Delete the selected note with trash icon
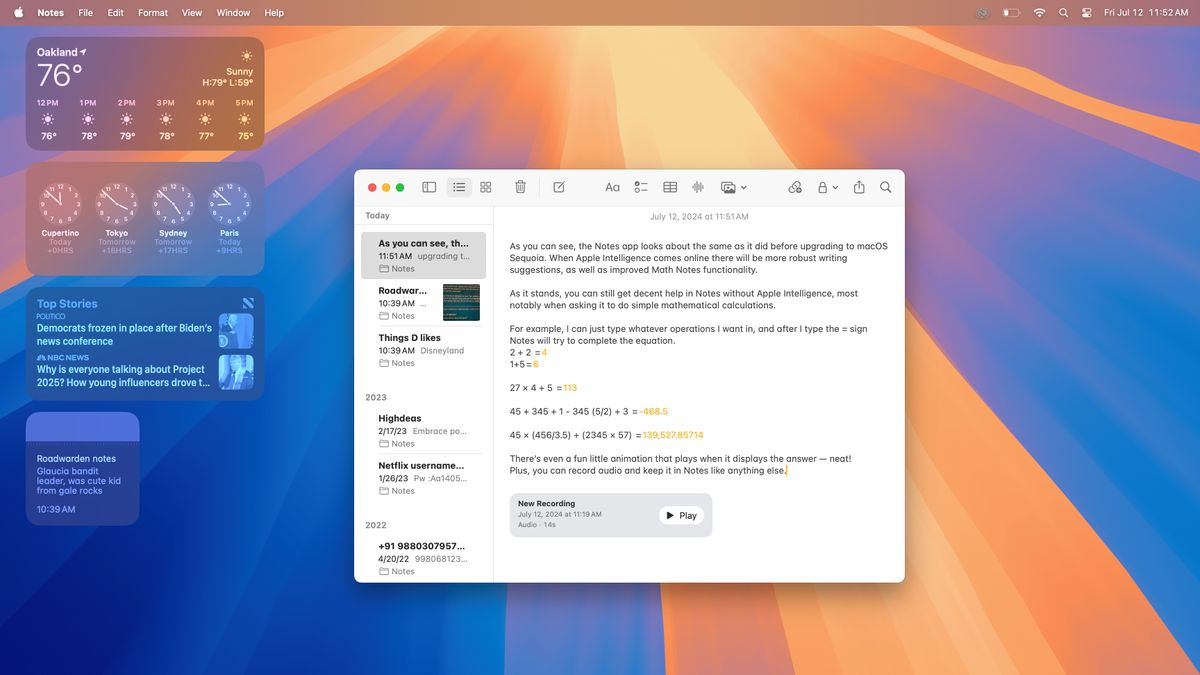Screen dimensions: 1200x675 (x=520, y=187)
